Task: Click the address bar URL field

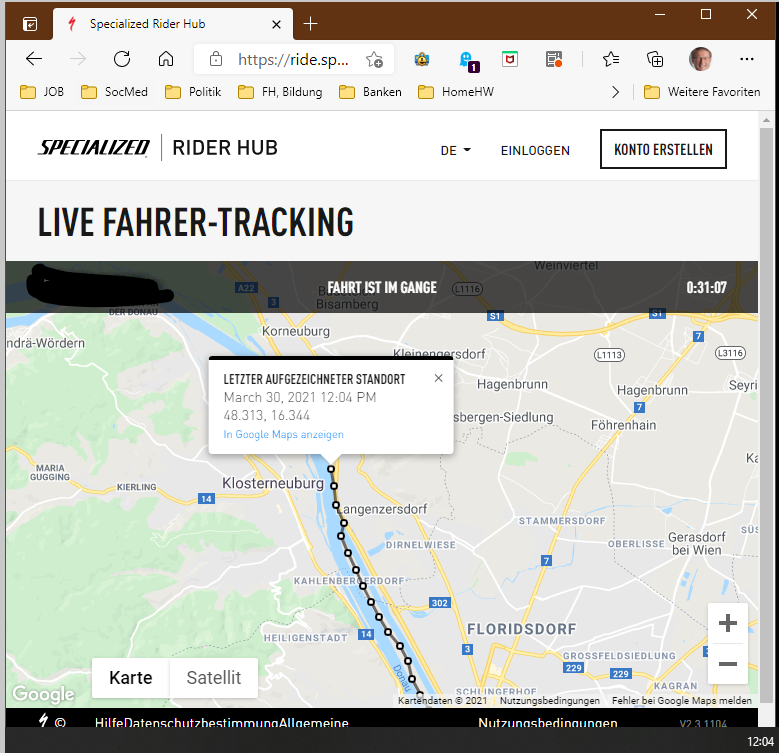Action: 294,60
